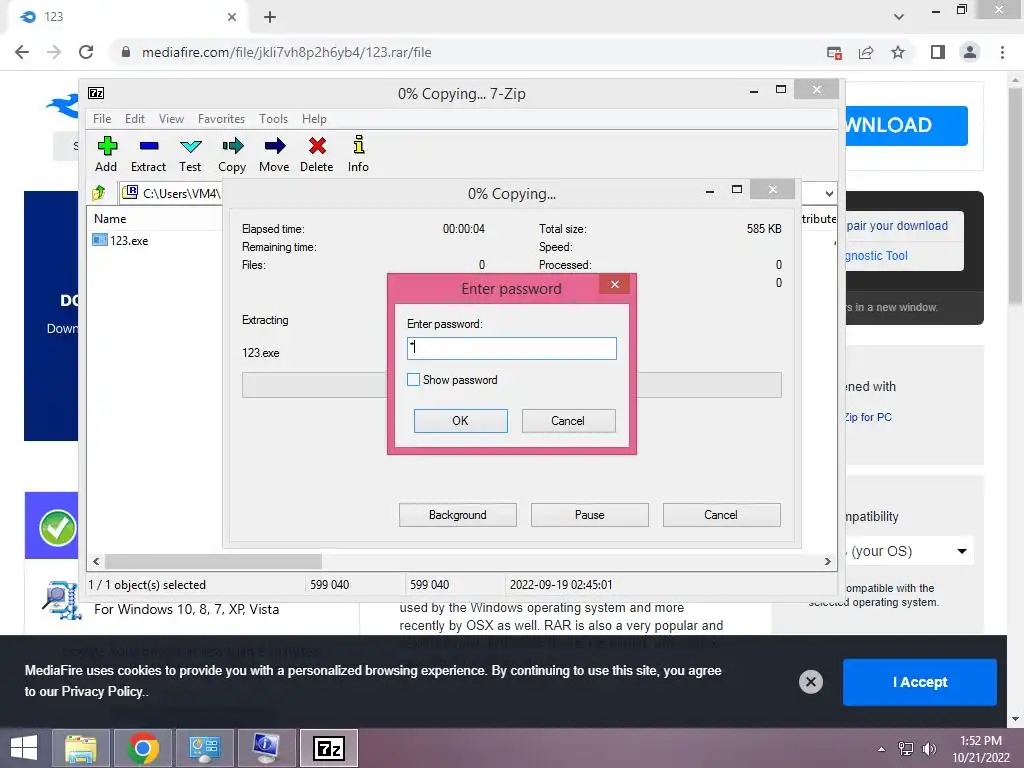Click the blue DOWNLOAD button on MediaFire
Screen dimensions: 1024x768
coord(907,125)
